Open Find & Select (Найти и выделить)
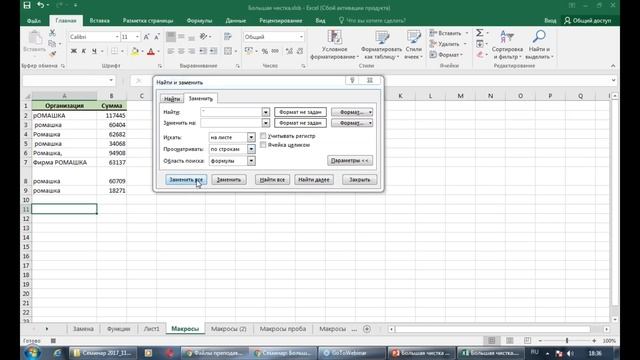 [539, 45]
